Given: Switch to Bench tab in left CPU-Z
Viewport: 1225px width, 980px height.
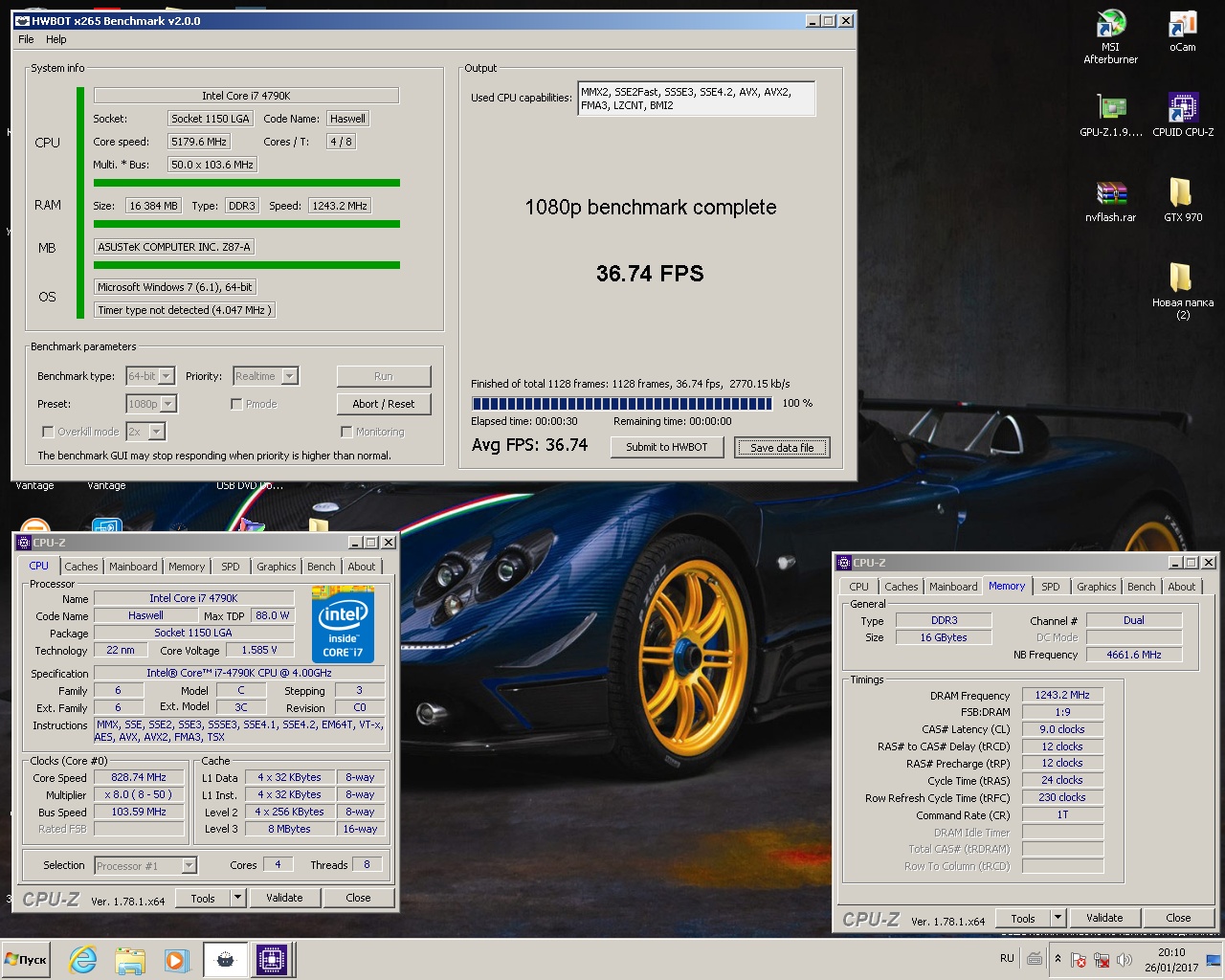Looking at the screenshot, I should (322, 567).
